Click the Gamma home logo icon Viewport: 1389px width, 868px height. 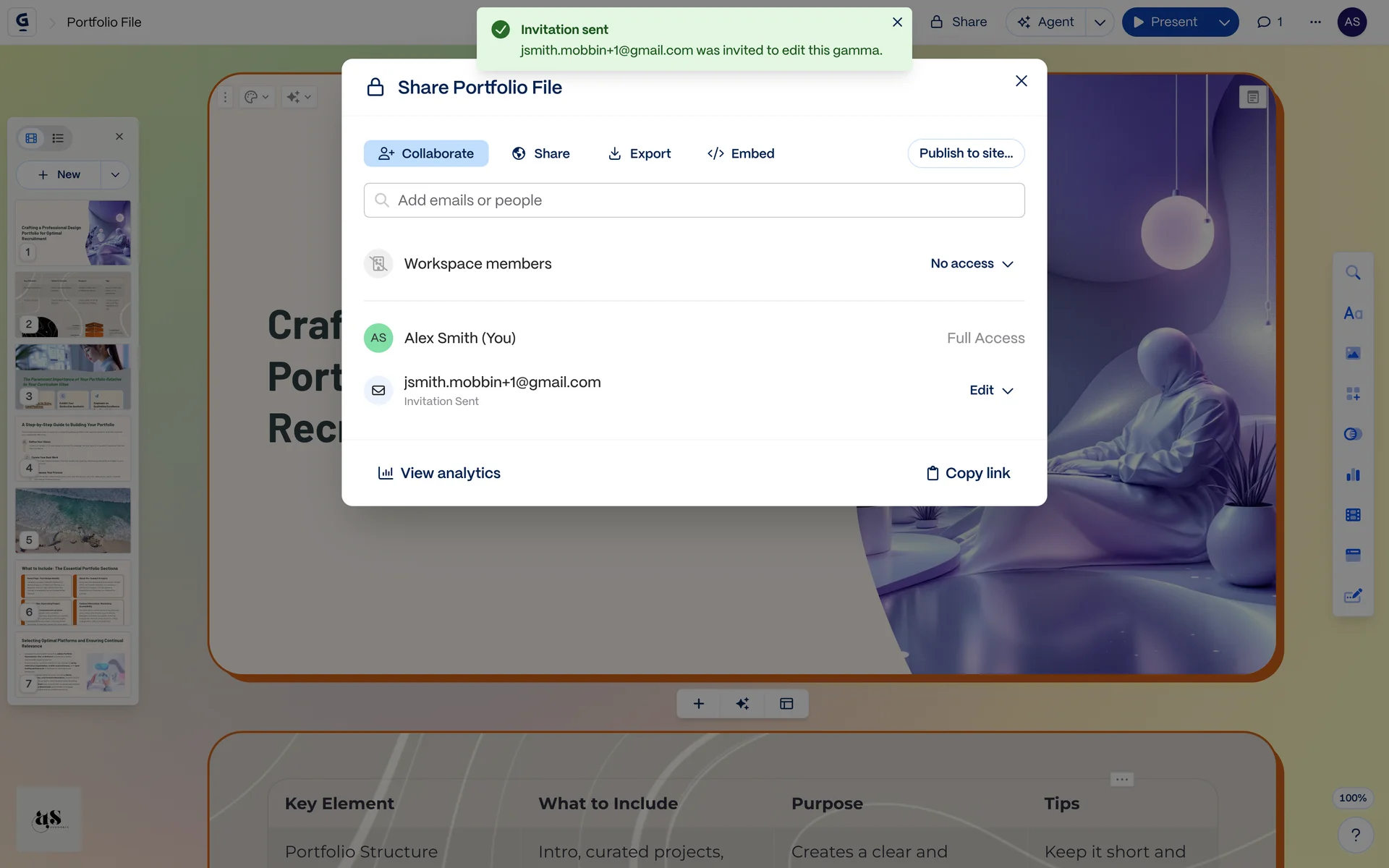[22, 22]
